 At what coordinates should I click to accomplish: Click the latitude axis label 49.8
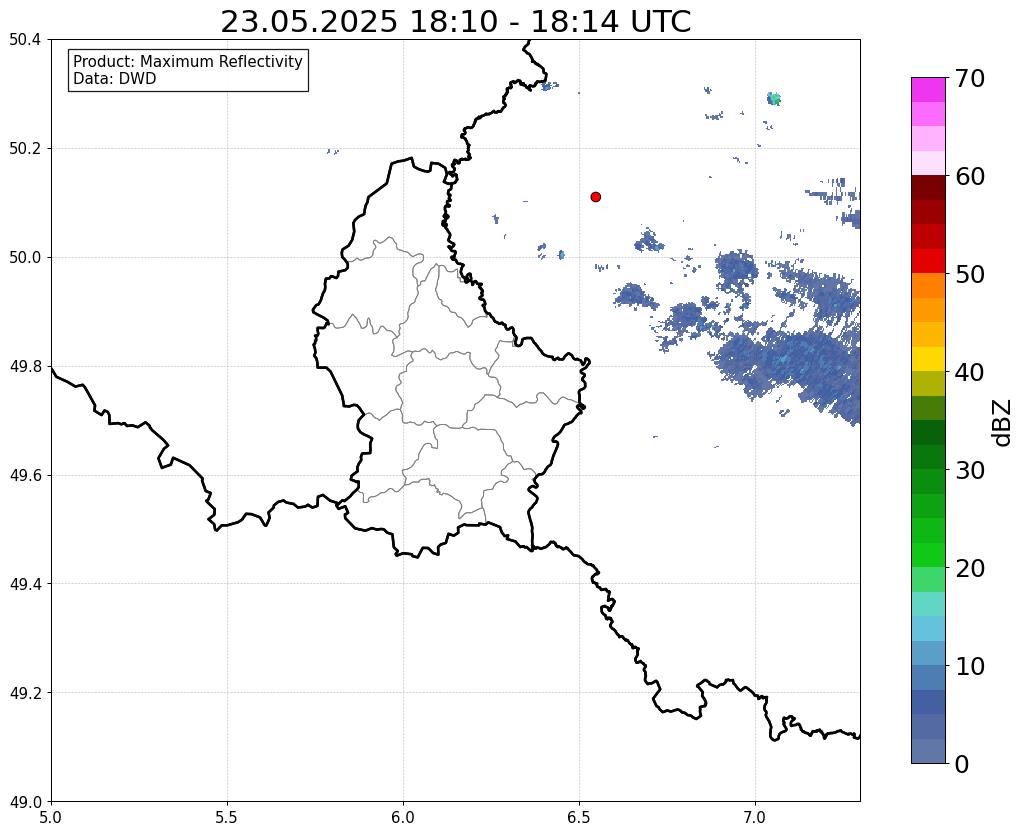tap(25, 367)
